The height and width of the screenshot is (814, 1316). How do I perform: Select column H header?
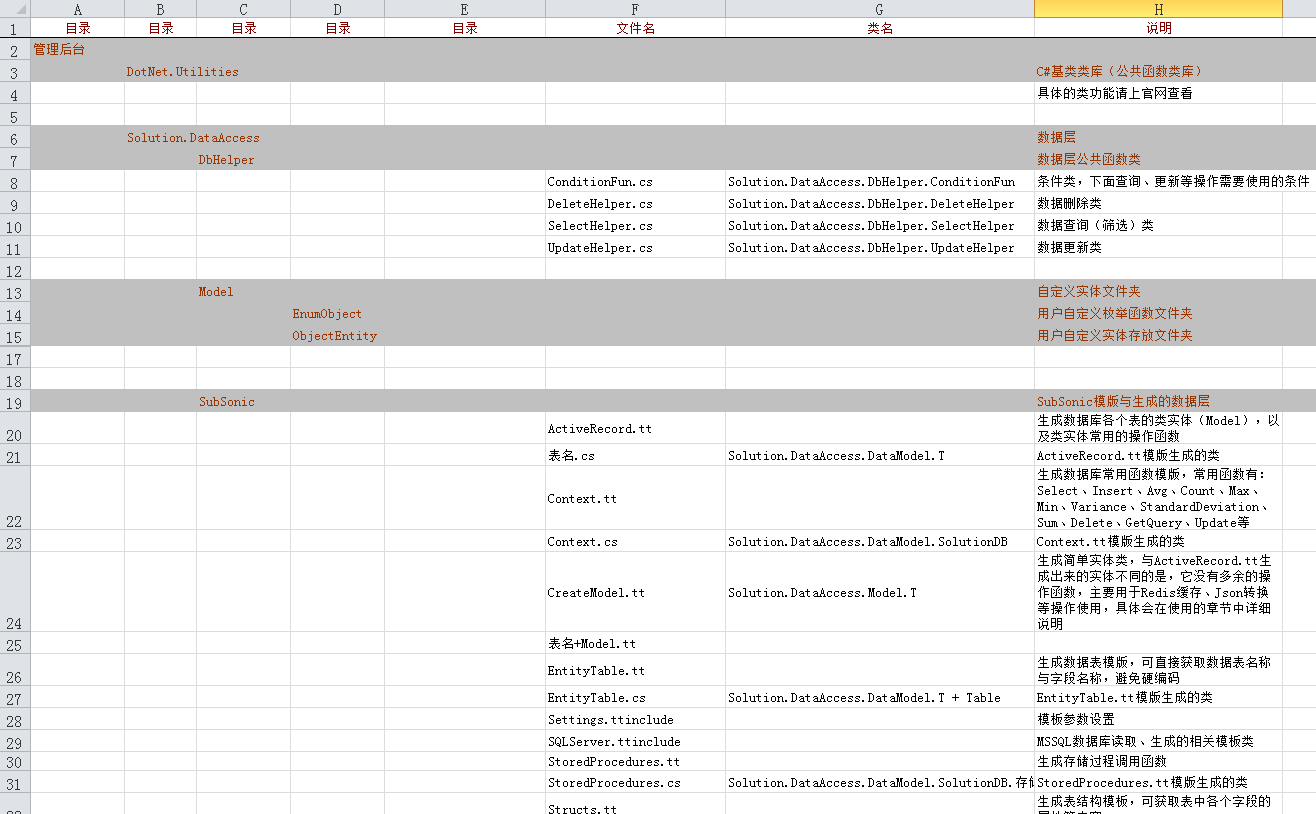click(1158, 9)
